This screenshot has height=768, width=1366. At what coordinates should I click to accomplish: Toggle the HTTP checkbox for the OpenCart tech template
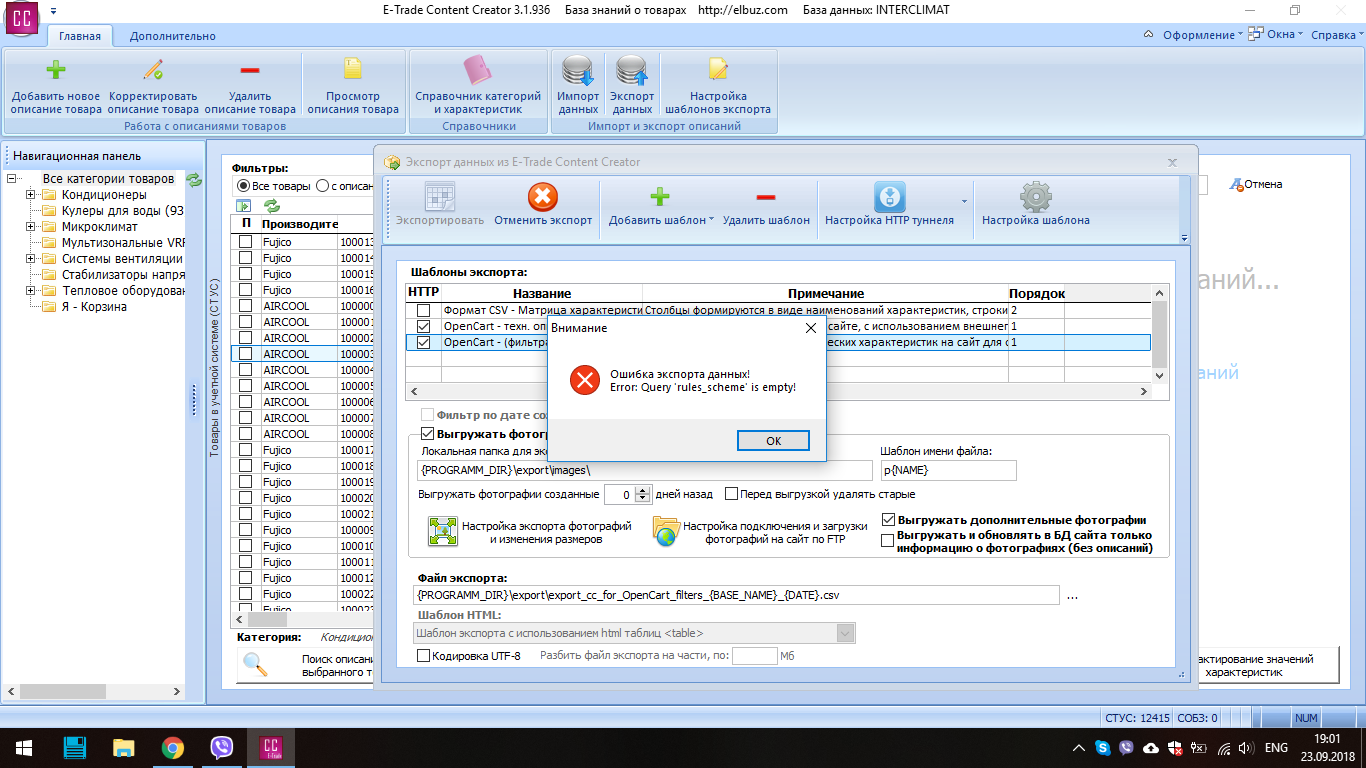pyautogui.click(x=423, y=327)
